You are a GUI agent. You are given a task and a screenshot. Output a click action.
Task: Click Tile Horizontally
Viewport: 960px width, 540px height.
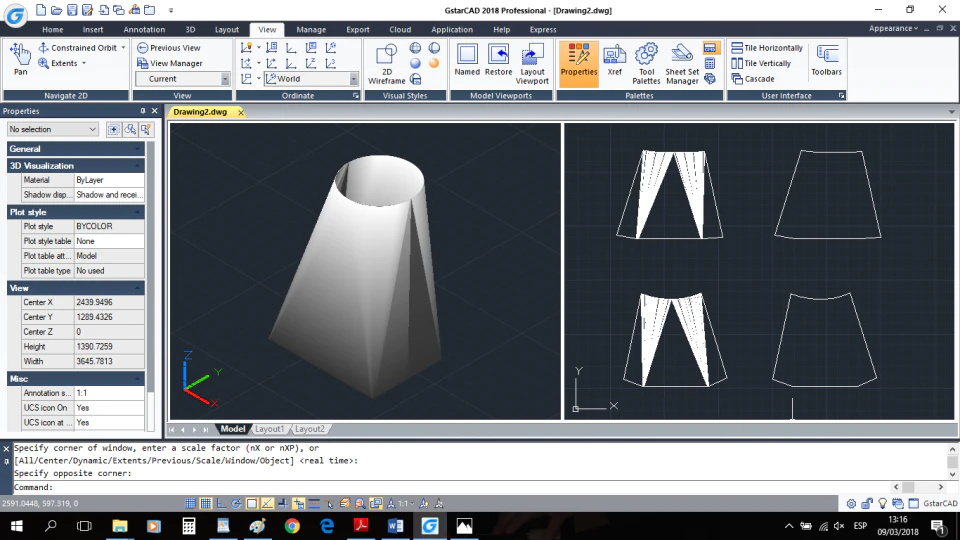pos(767,48)
